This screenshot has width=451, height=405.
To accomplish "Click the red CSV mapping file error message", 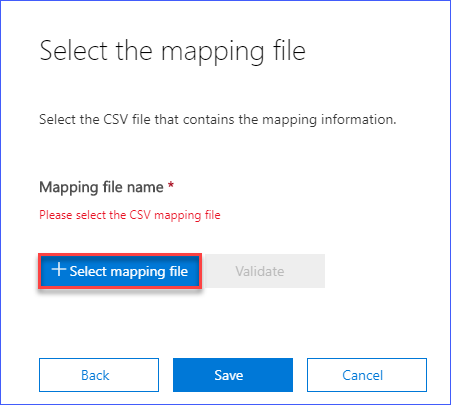I will pos(130,215).
